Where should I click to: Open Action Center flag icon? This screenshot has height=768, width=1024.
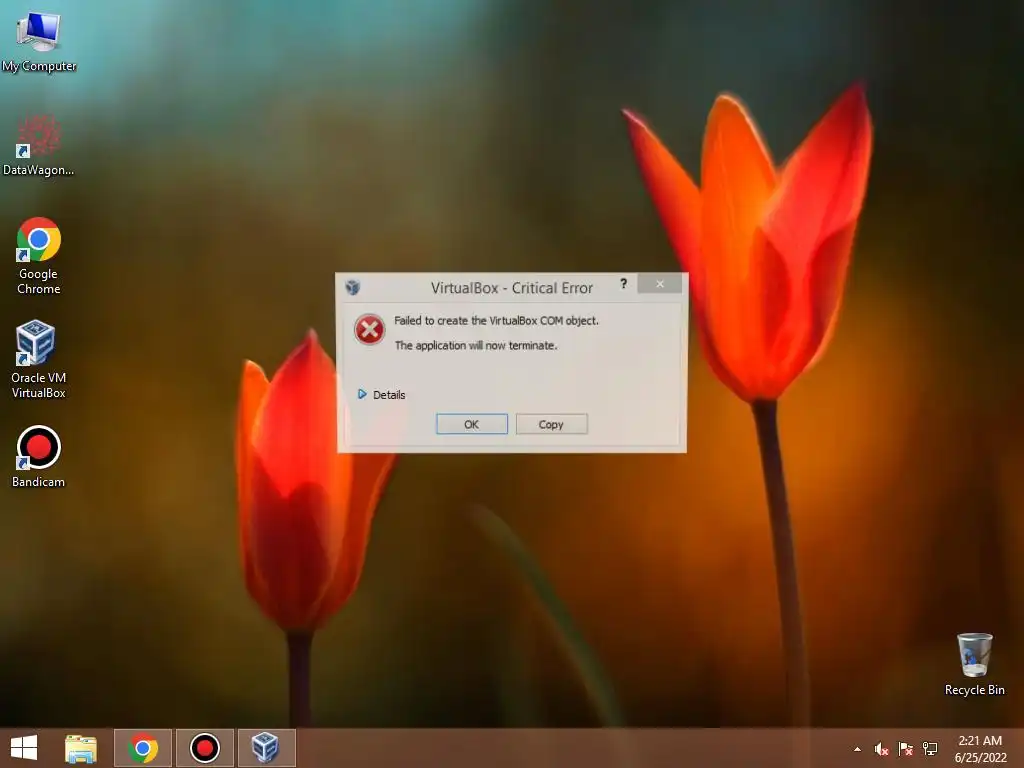(x=905, y=749)
